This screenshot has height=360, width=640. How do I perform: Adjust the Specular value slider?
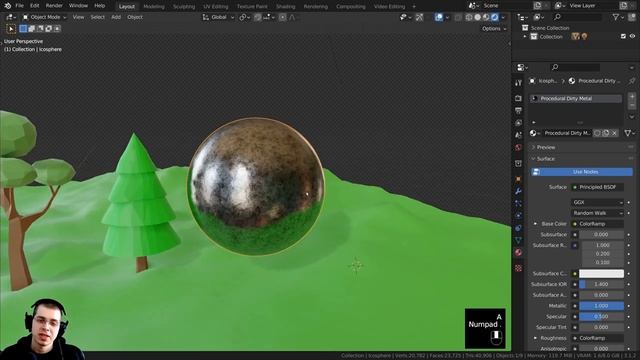click(x=601, y=316)
